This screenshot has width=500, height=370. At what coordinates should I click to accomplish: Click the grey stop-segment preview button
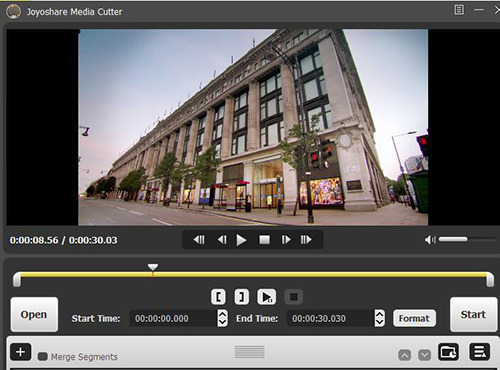[294, 296]
